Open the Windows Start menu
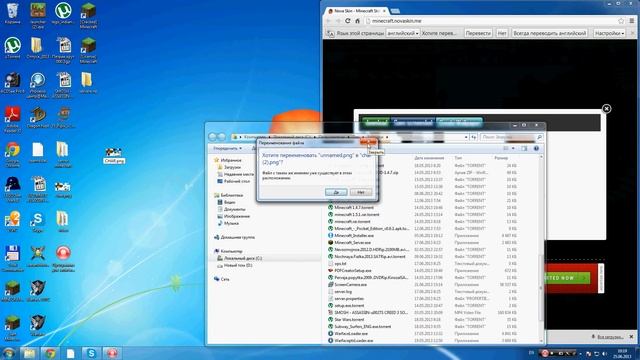Screen dimensions: 640x360 (x=8, y=353)
